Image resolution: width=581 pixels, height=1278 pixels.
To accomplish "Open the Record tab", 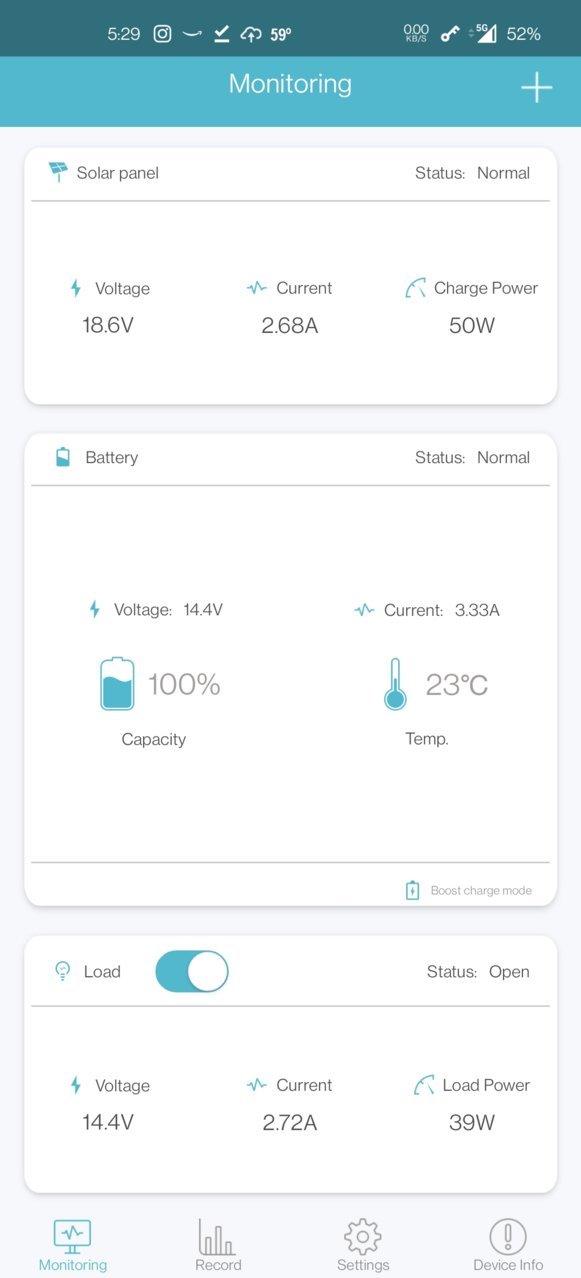I will 218,1245.
